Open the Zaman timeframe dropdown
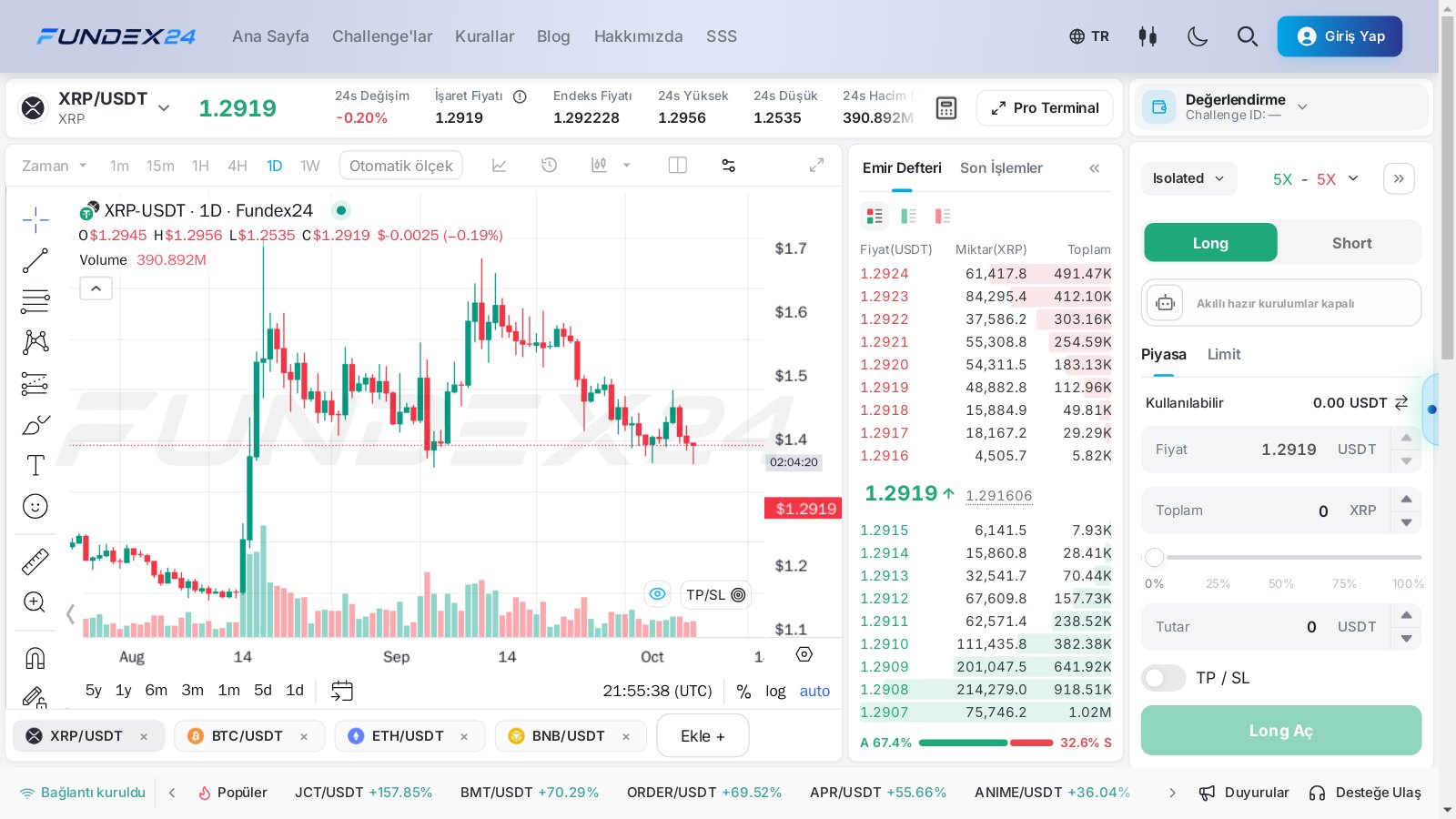The width and height of the screenshot is (1456, 819). tap(55, 166)
